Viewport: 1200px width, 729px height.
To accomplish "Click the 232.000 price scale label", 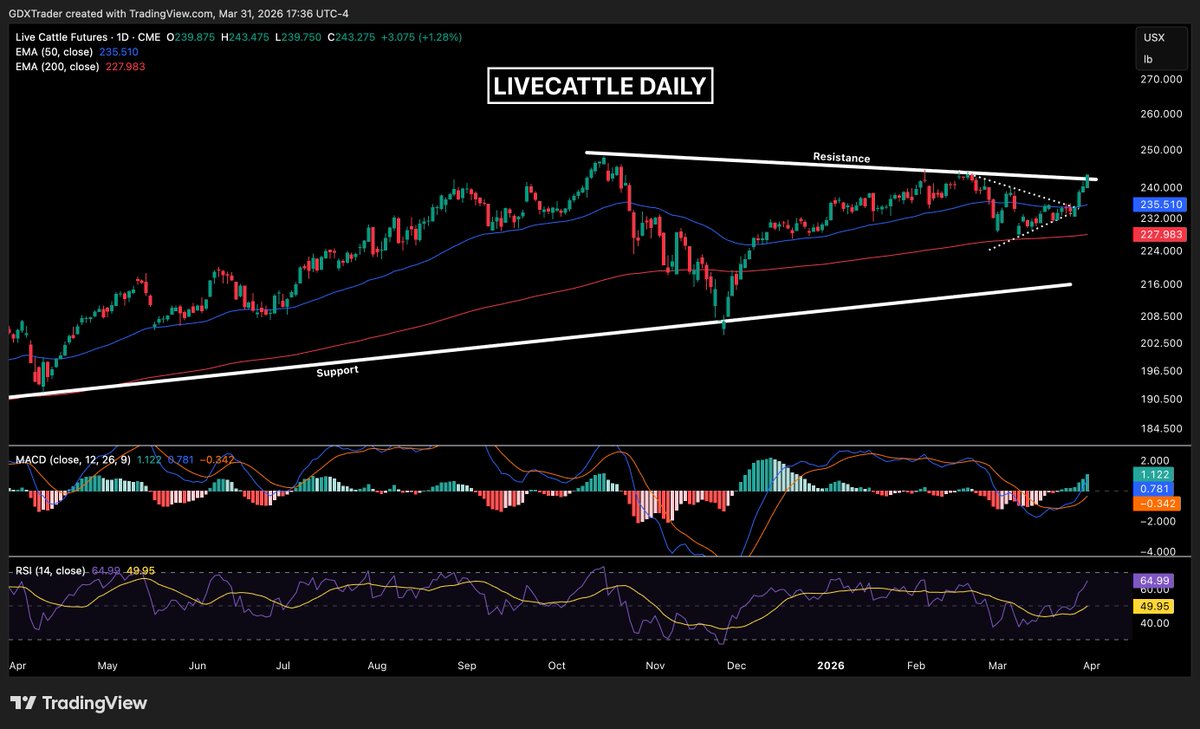I will (1160, 218).
